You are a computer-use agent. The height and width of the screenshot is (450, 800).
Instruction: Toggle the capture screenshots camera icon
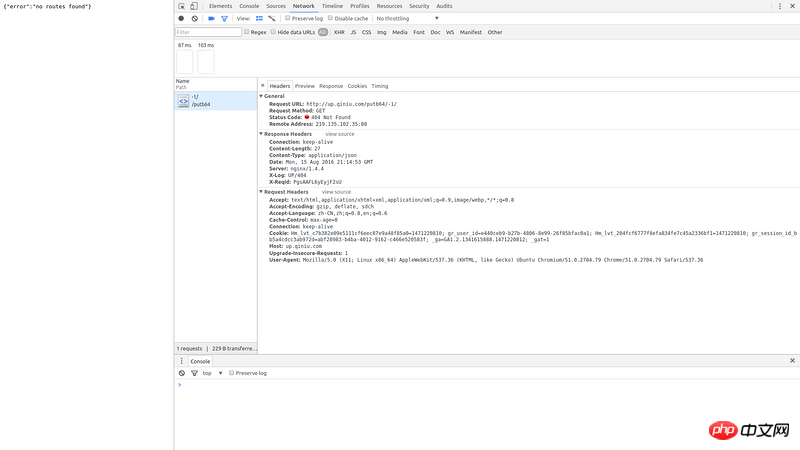tap(211, 18)
